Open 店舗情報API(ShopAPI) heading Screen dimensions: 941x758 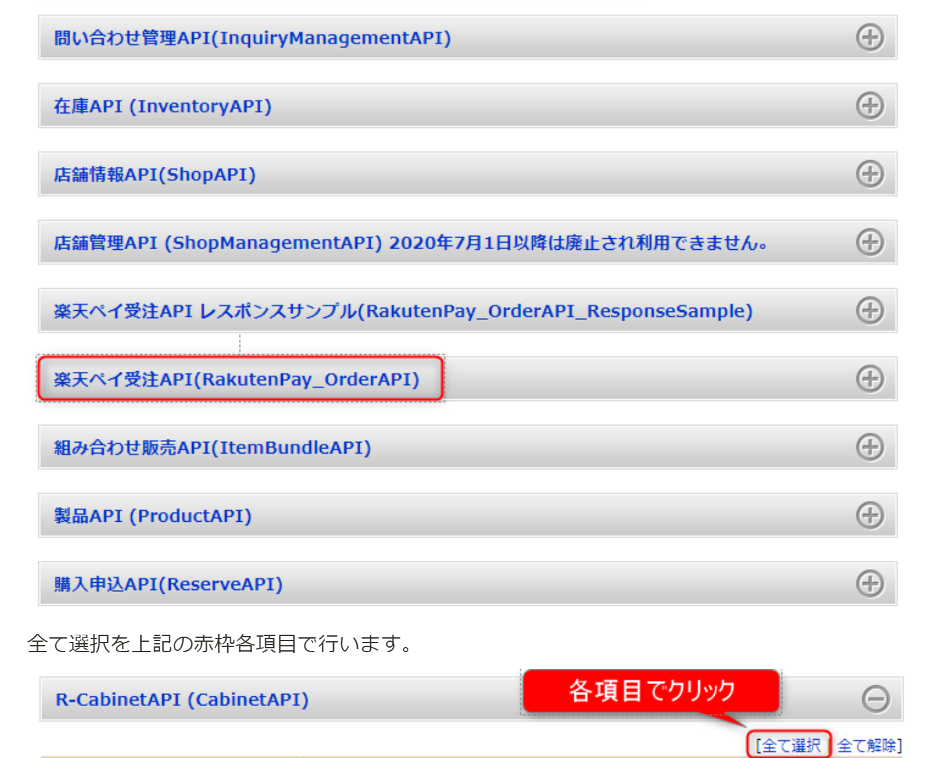click(x=155, y=175)
